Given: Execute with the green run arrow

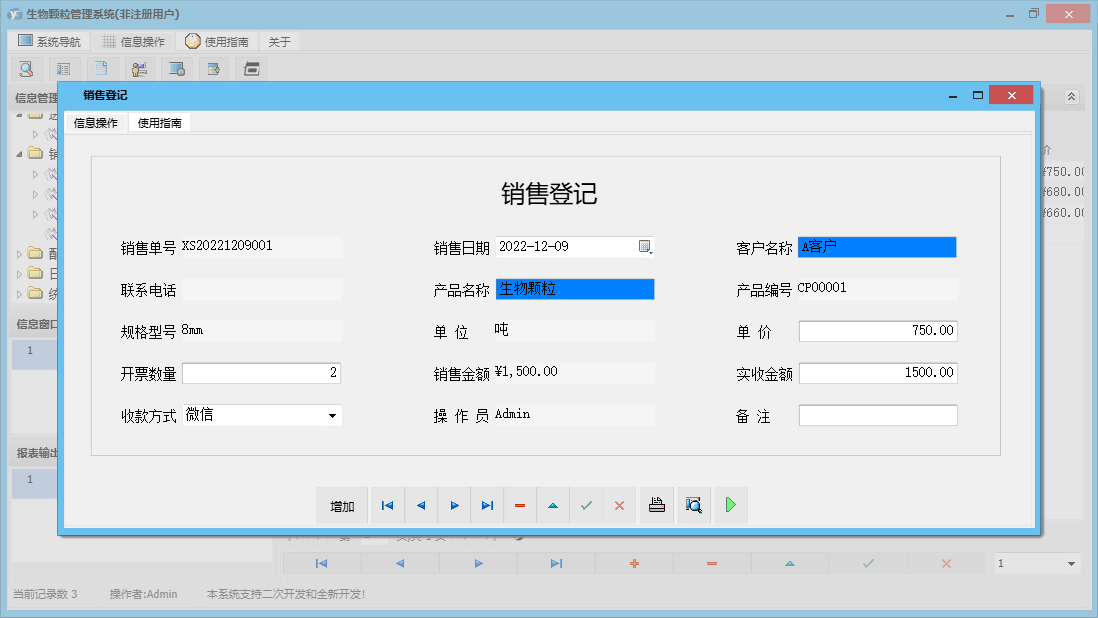Looking at the screenshot, I should click(x=730, y=505).
